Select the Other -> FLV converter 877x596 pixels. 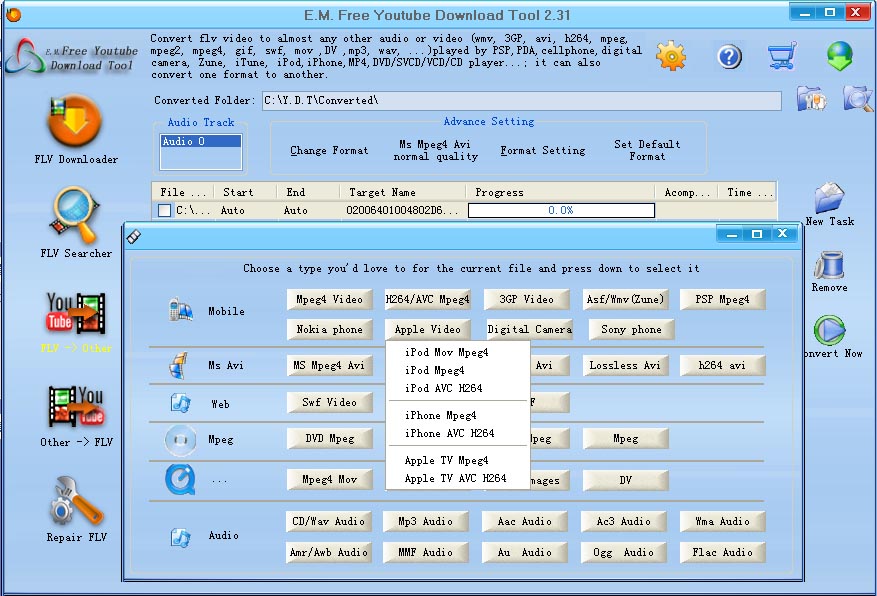76,406
